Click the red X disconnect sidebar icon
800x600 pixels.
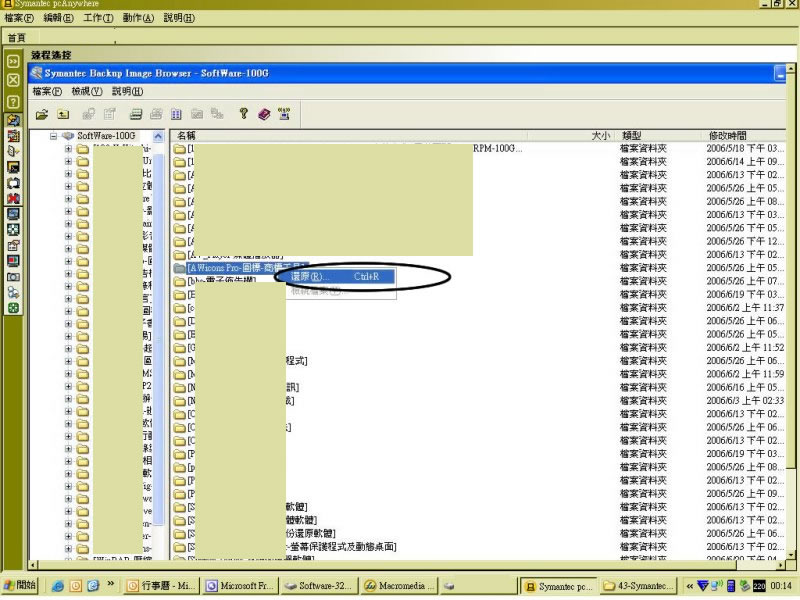pos(13,198)
